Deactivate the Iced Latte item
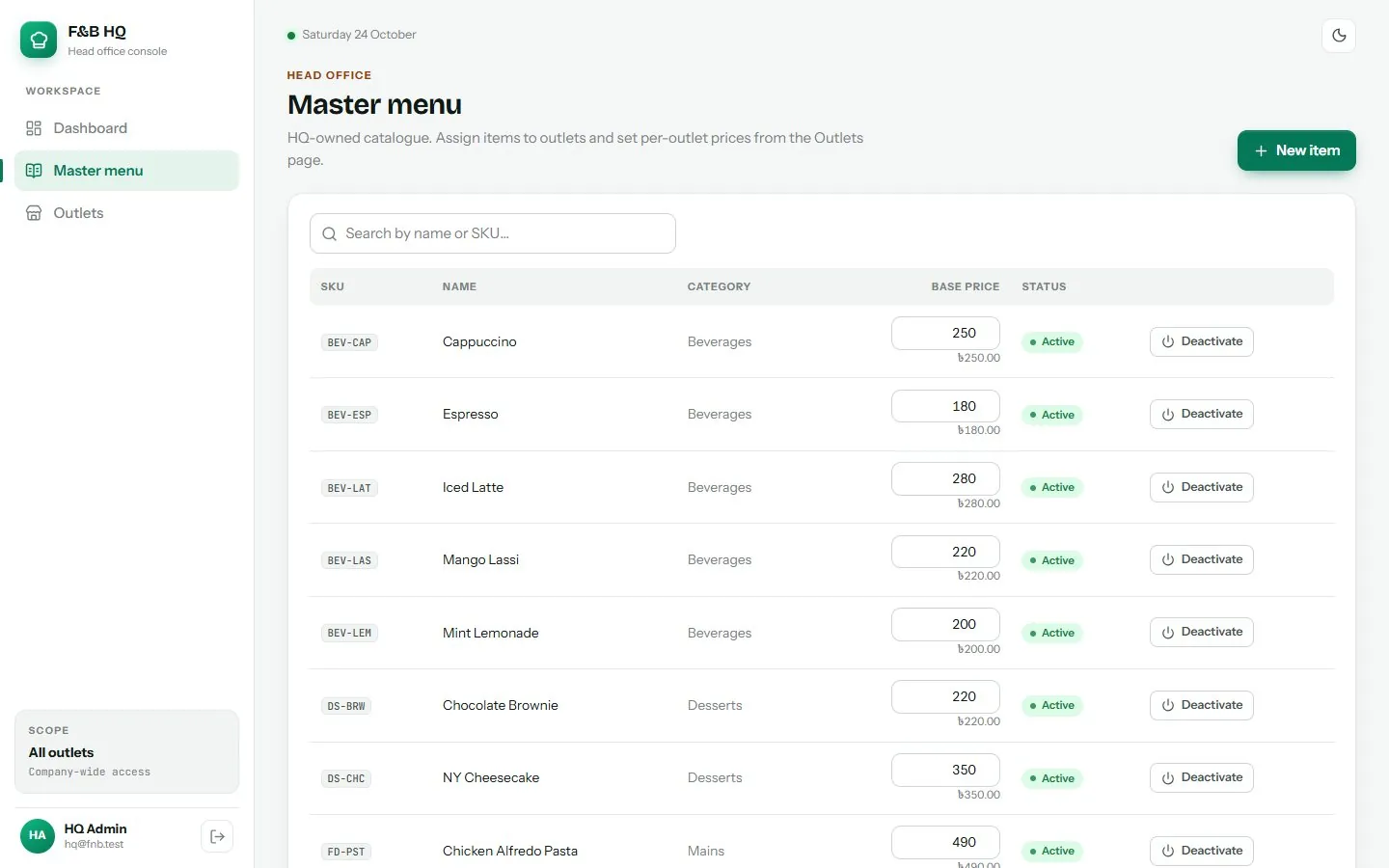 point(1201,487)
